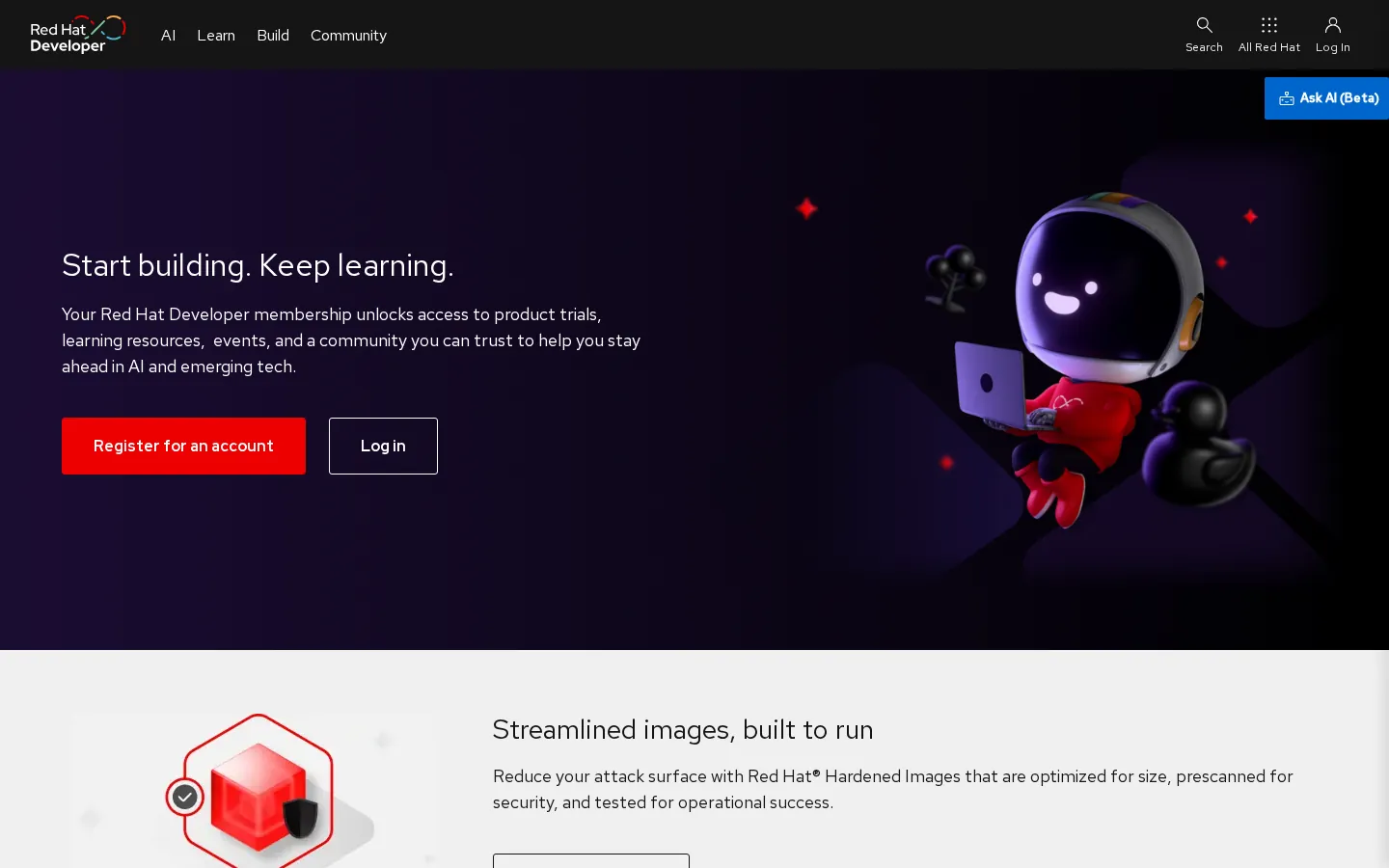
Task: Open the Community navigation menu
Action: (x=348, y=35)
